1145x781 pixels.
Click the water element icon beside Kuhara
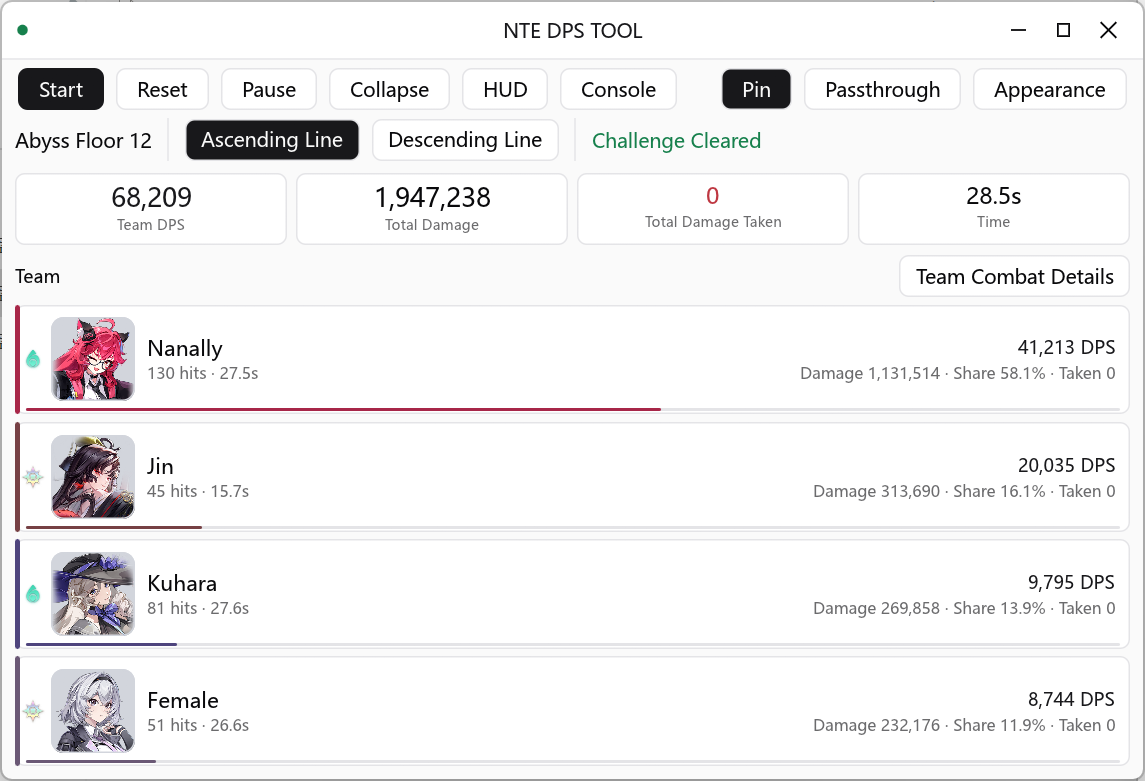click(x=33, y=594)
